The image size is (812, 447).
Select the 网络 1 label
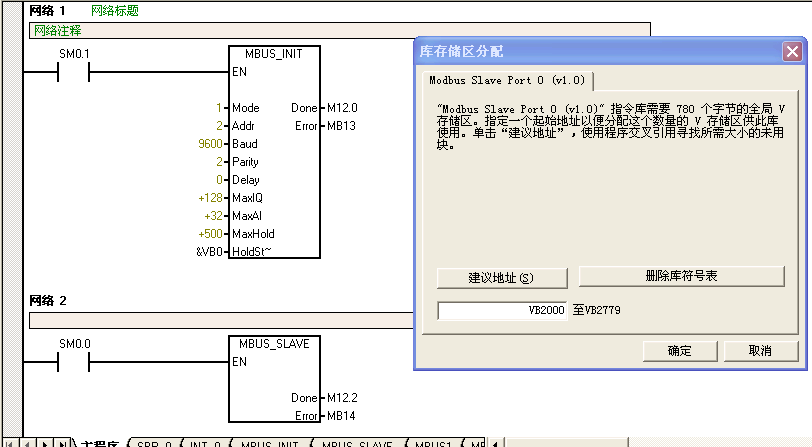pos(48,10)
